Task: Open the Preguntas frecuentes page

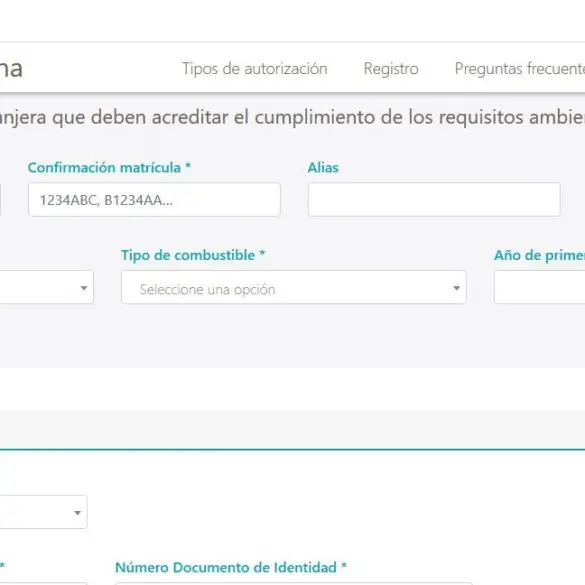Action: tap(520, 69)
